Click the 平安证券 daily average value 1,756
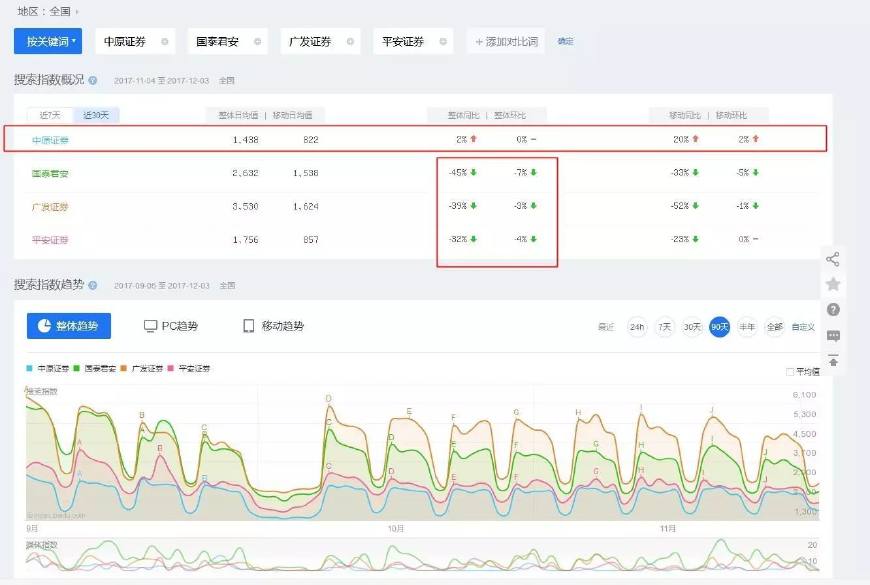 246,240
